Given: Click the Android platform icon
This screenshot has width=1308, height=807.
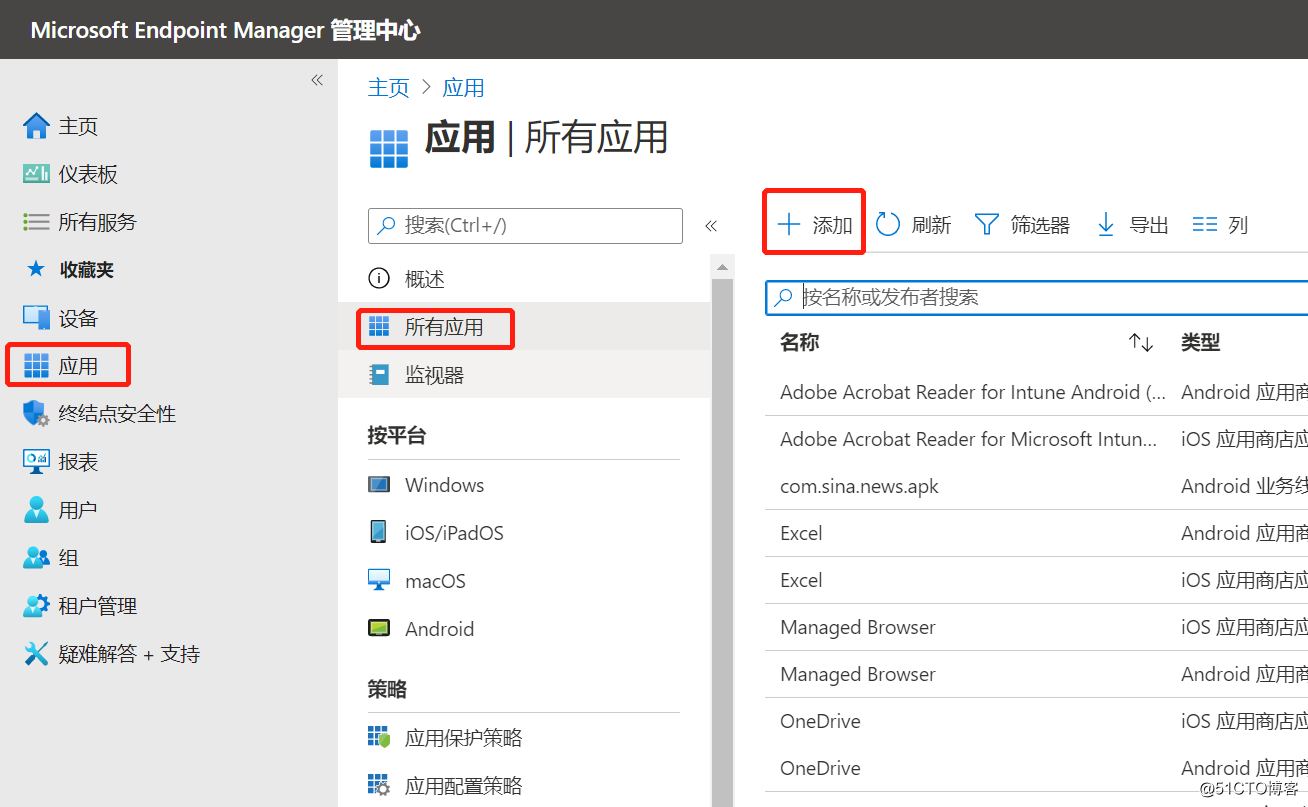Looking at the screenshot, I should [379, 628].
